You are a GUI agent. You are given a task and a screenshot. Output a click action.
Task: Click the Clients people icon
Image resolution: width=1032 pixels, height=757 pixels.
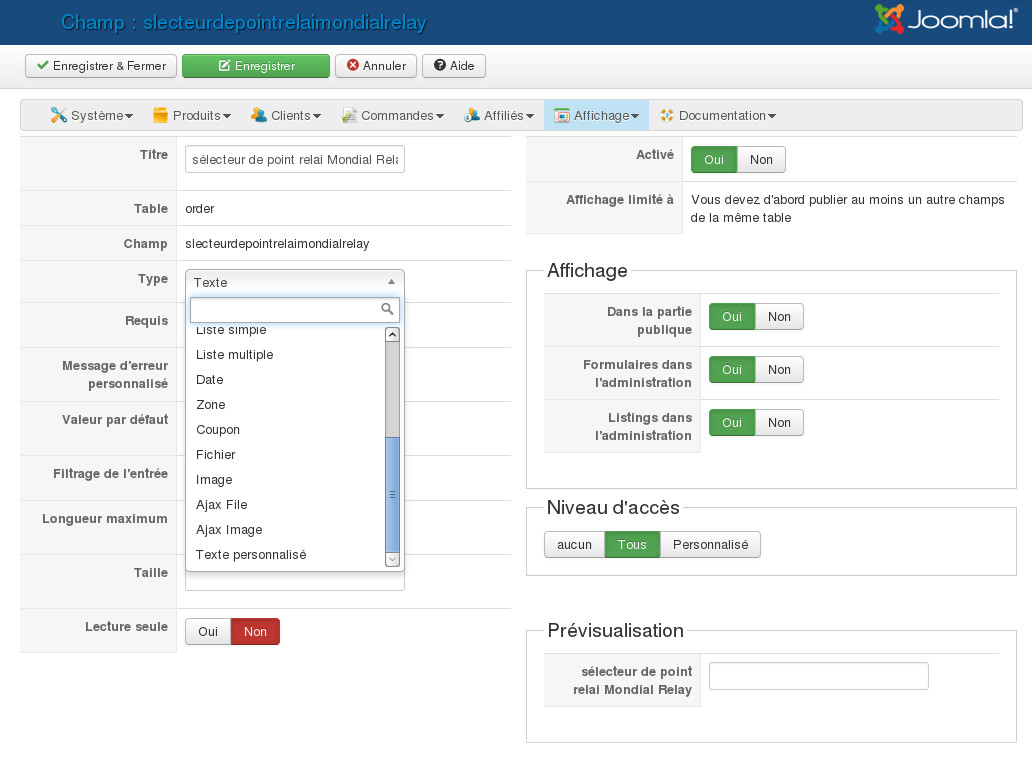point(259,115)
